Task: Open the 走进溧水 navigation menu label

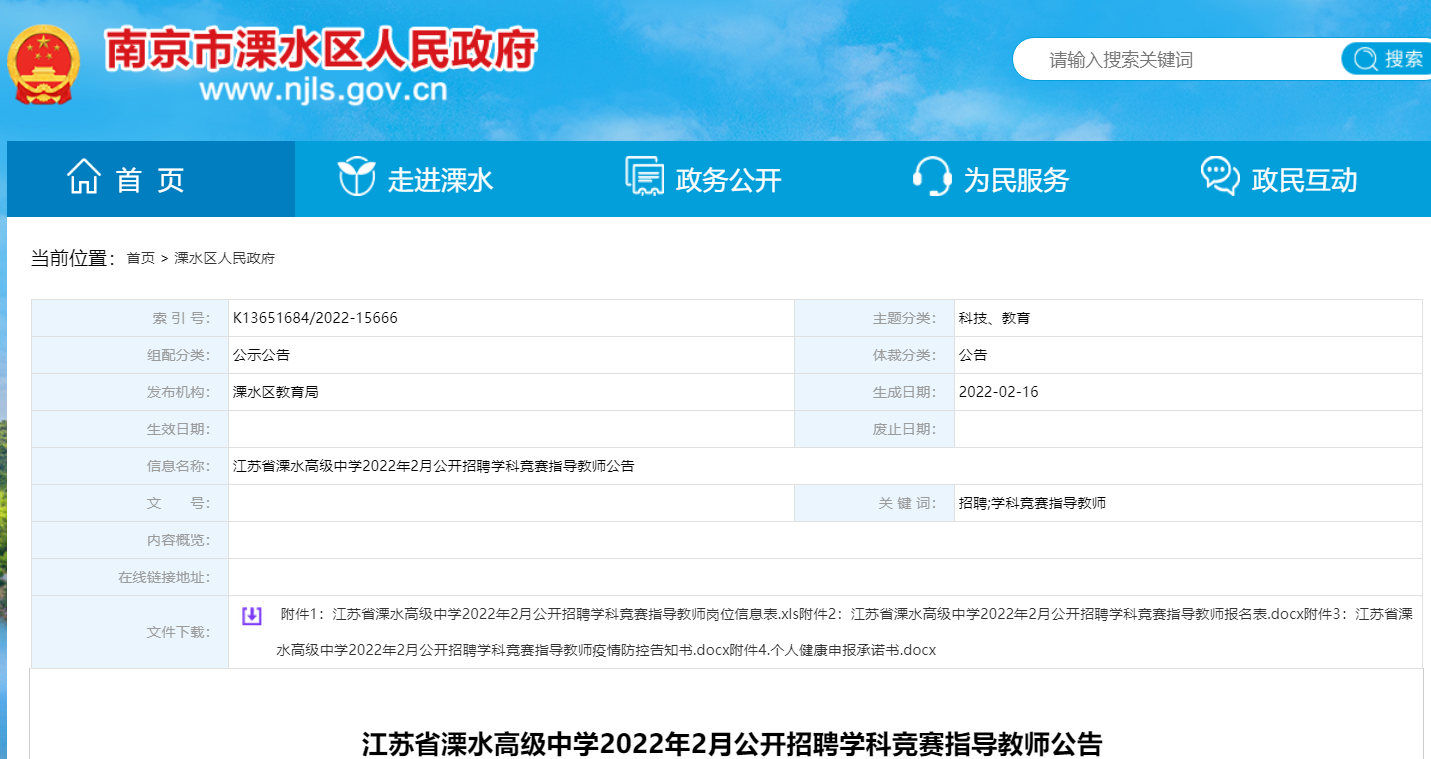Action: click(x=441, y=181)
